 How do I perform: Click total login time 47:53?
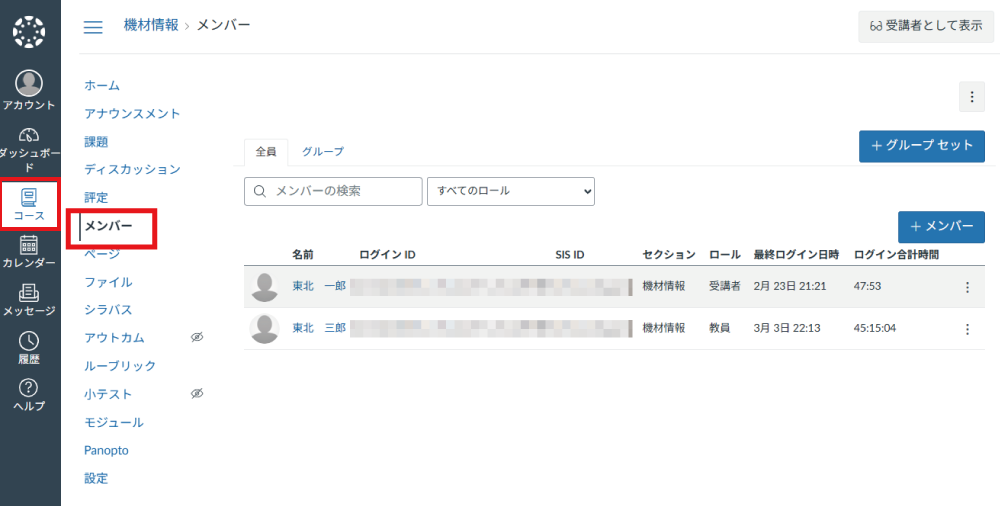(x=867, y=286)
